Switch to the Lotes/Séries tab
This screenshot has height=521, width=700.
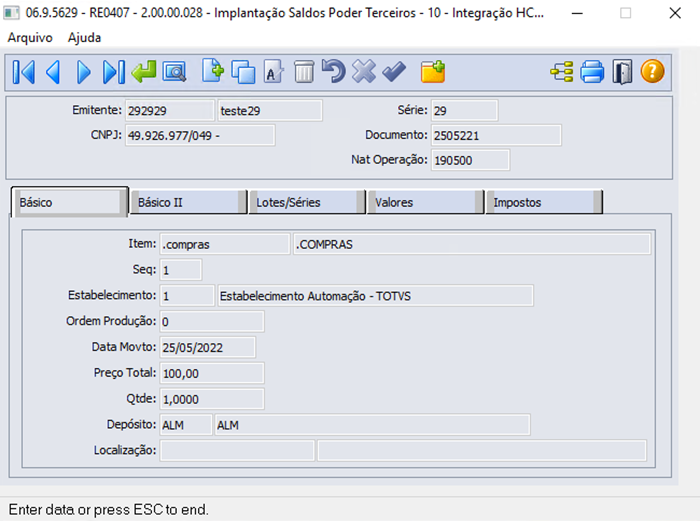307,202
